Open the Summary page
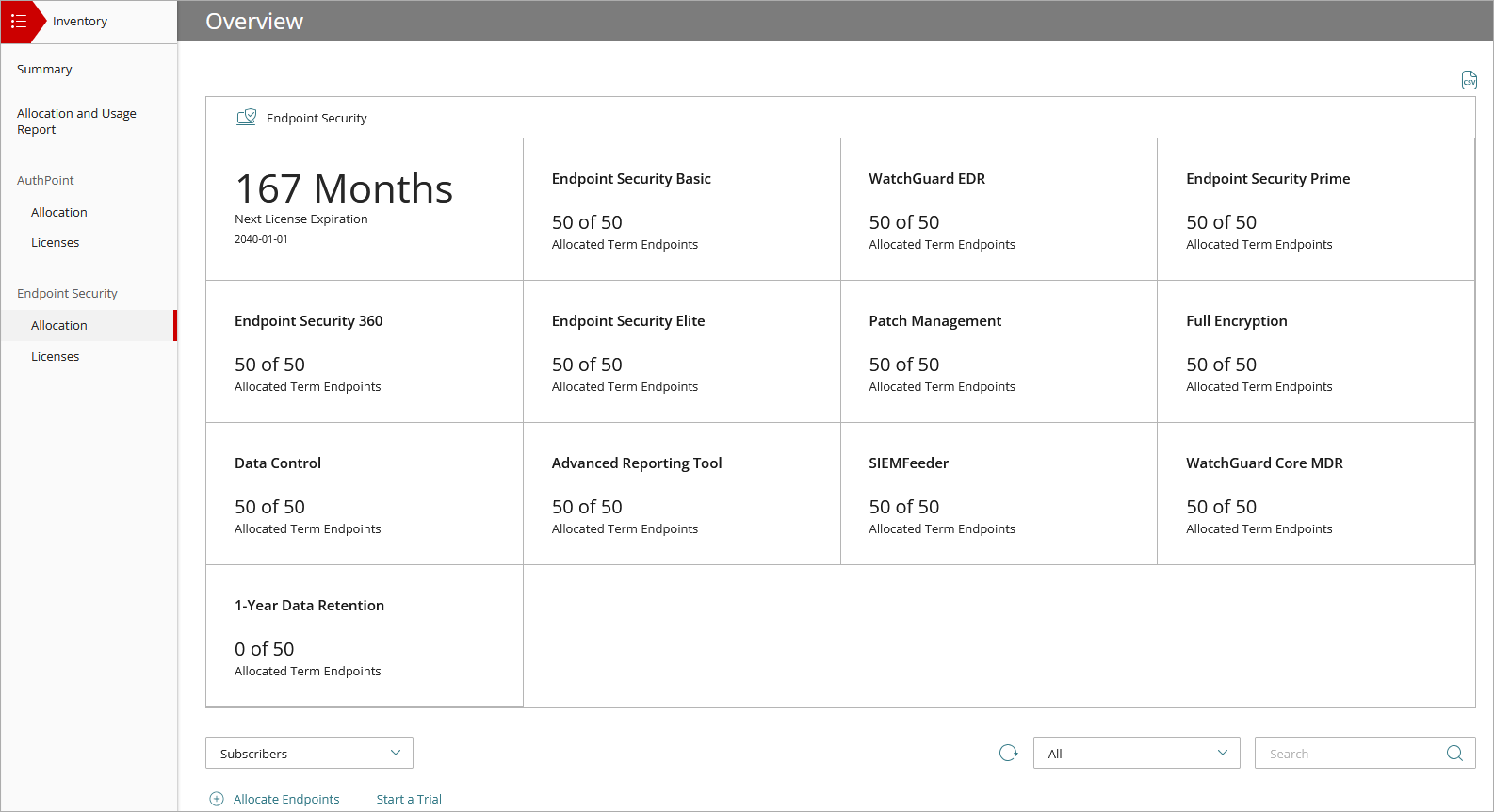This screenshot has width=1494, height=812. (x=44, y=70)
